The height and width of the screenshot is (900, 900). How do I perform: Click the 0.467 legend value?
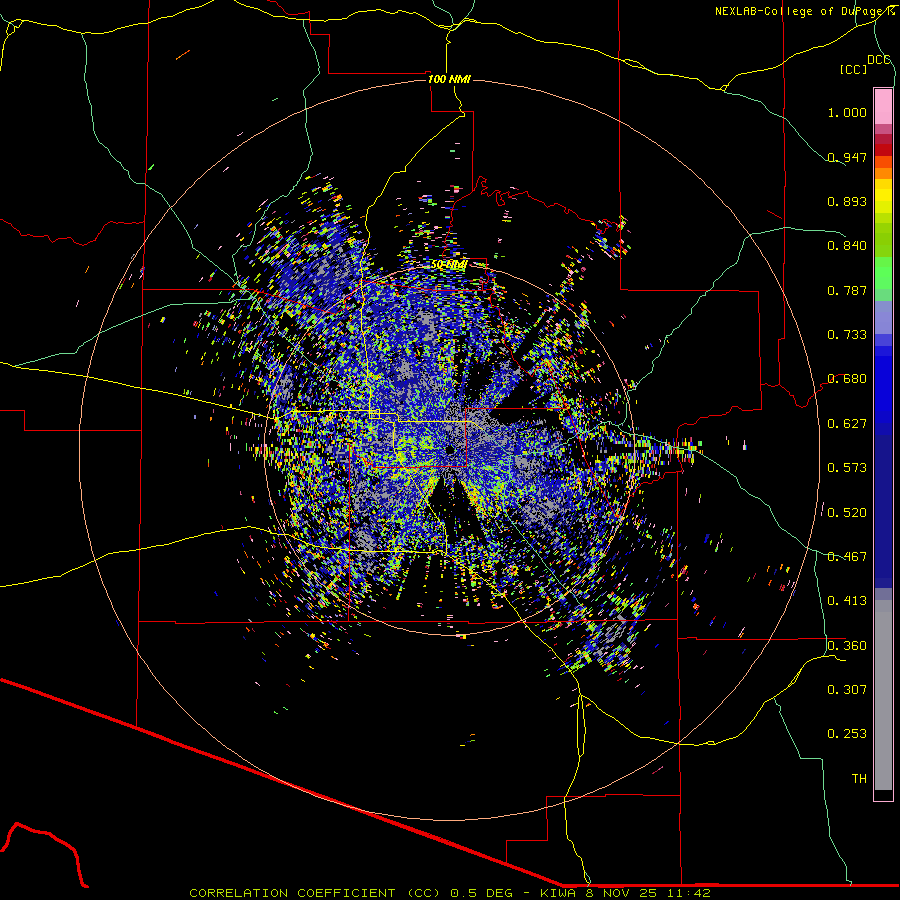(x=847, y=557)
